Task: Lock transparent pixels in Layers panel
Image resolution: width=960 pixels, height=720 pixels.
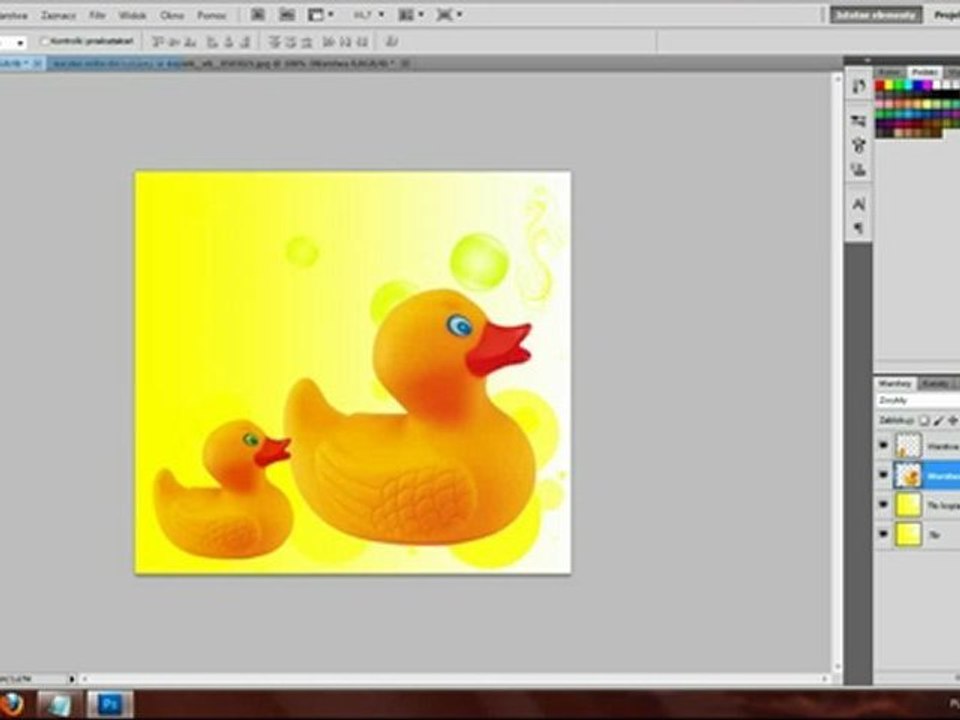Action: (924, 421)
